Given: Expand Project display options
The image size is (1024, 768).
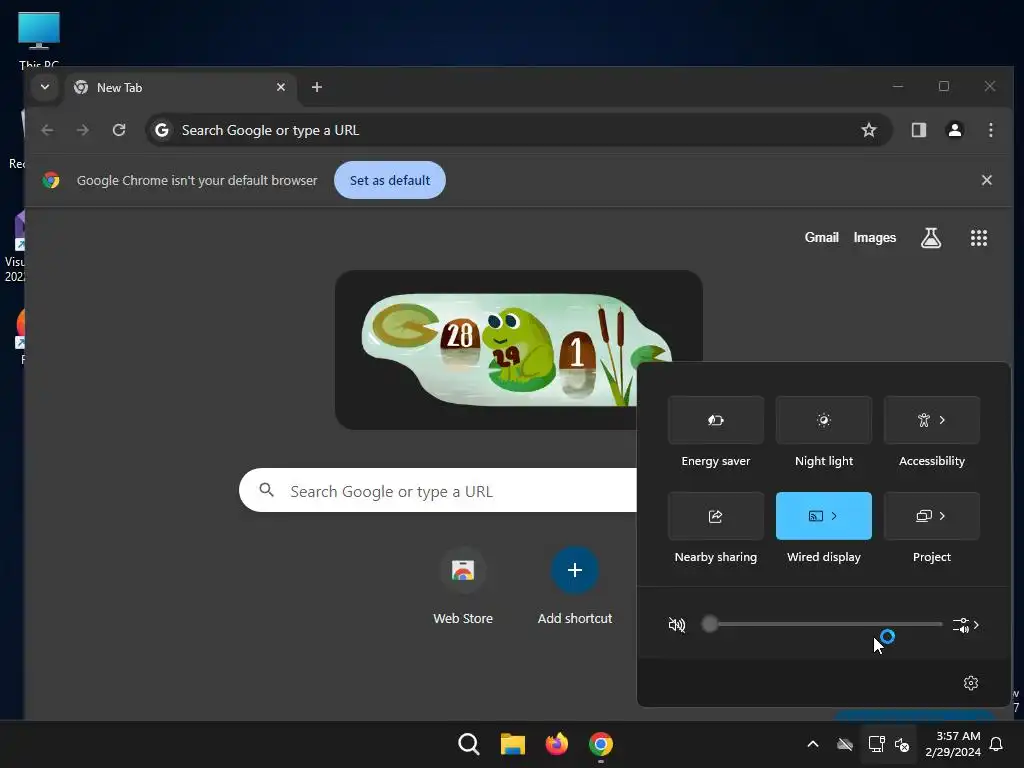Looking at the screenshot, I should 932,516.
